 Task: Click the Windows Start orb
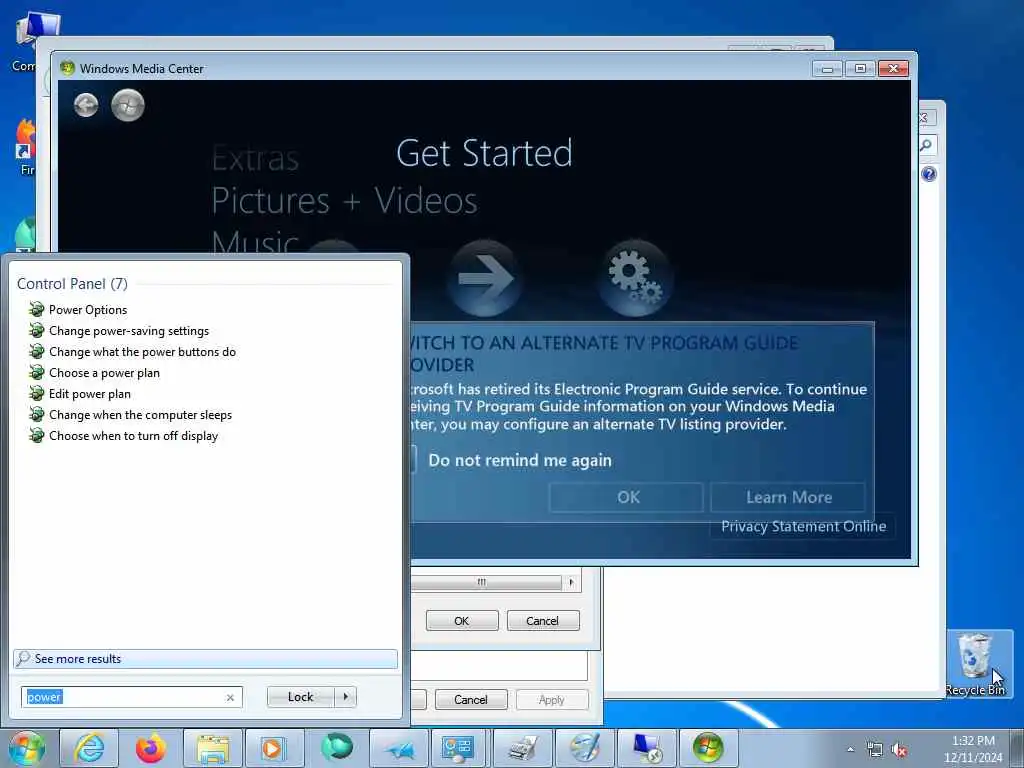(x=27, y=748)
